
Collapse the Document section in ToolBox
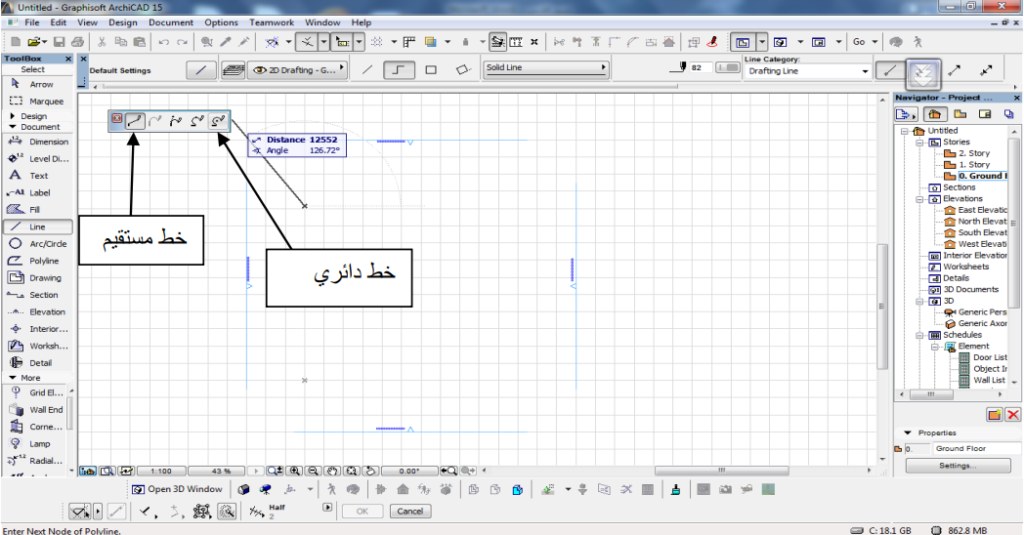tap(12, 127)
